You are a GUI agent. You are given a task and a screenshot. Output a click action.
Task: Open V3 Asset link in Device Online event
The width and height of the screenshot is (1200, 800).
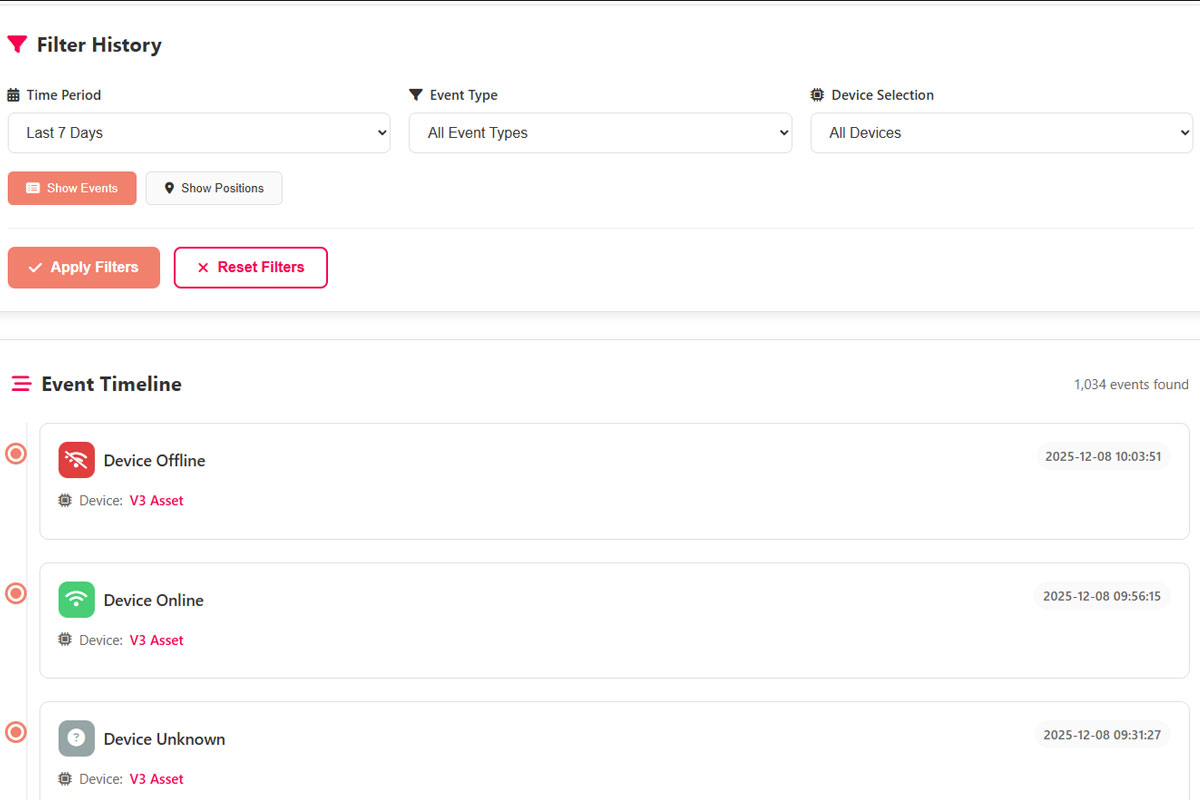point(156,640)
